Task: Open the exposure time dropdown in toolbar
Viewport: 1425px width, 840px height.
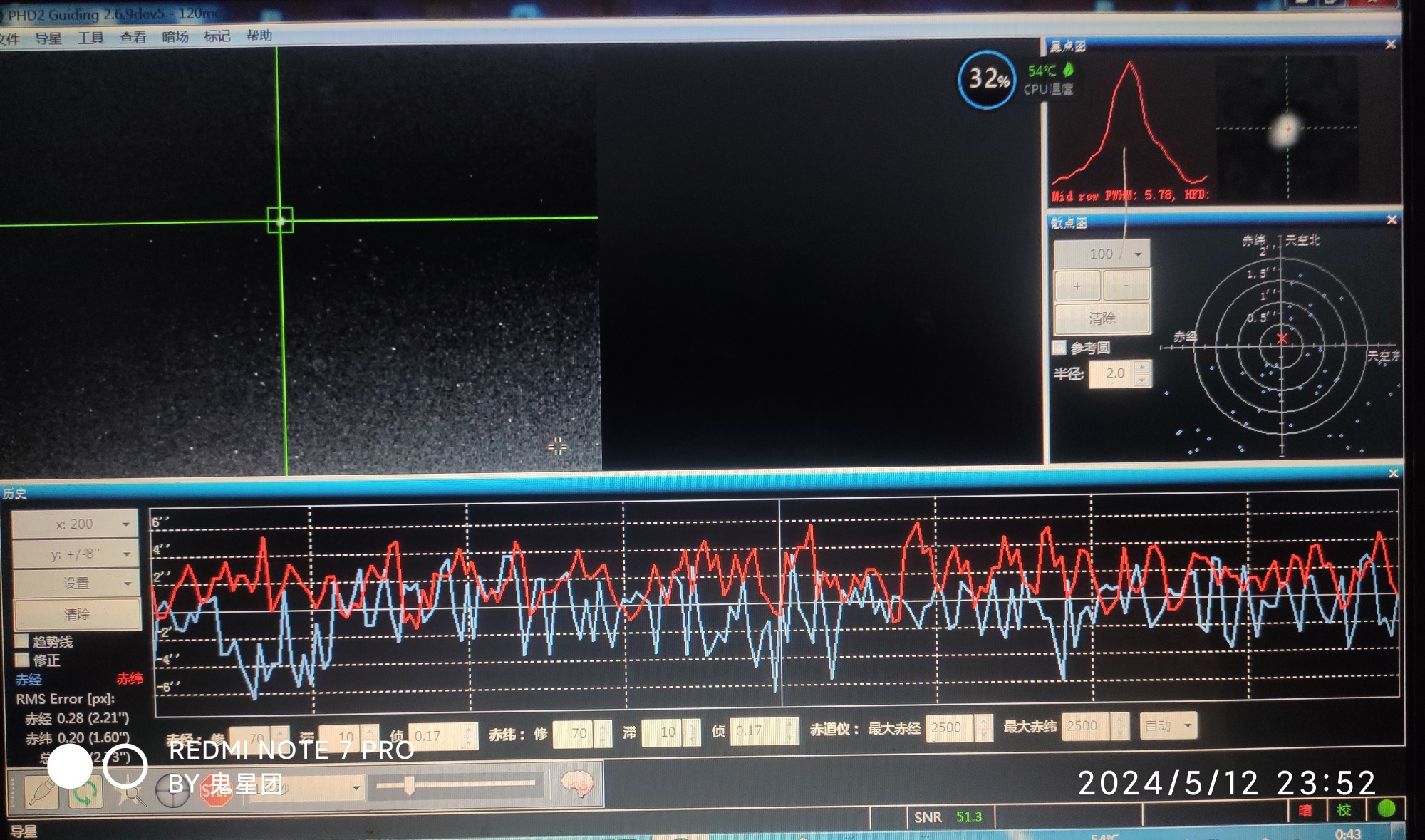Action: pos(306,788)
